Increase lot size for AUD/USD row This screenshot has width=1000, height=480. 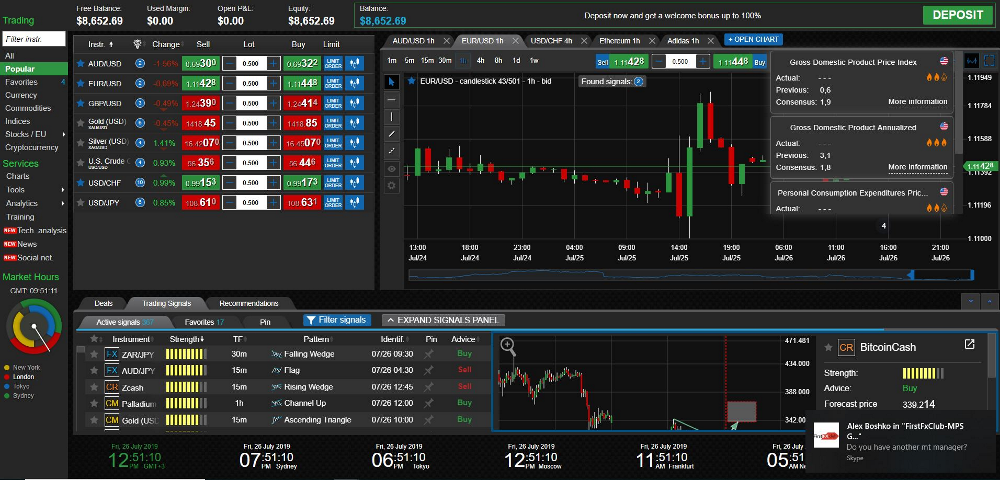point(273,64)
